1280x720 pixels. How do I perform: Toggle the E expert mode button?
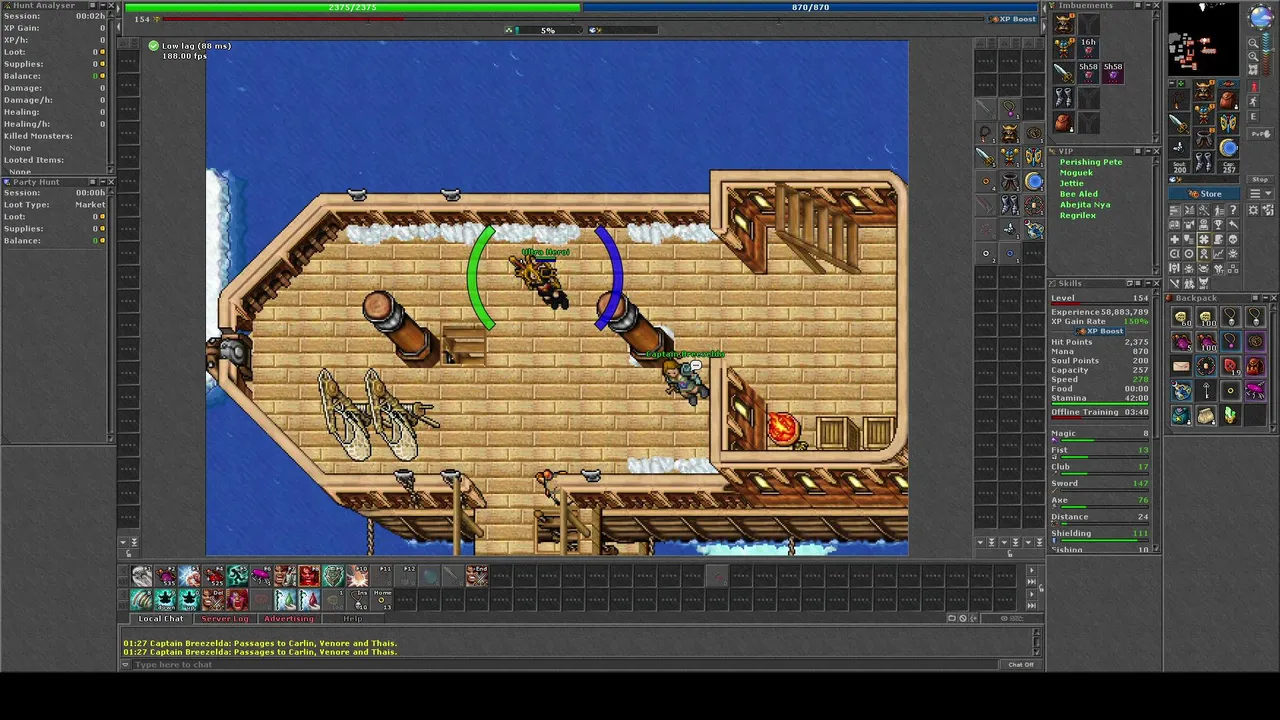pos(1254,118)
